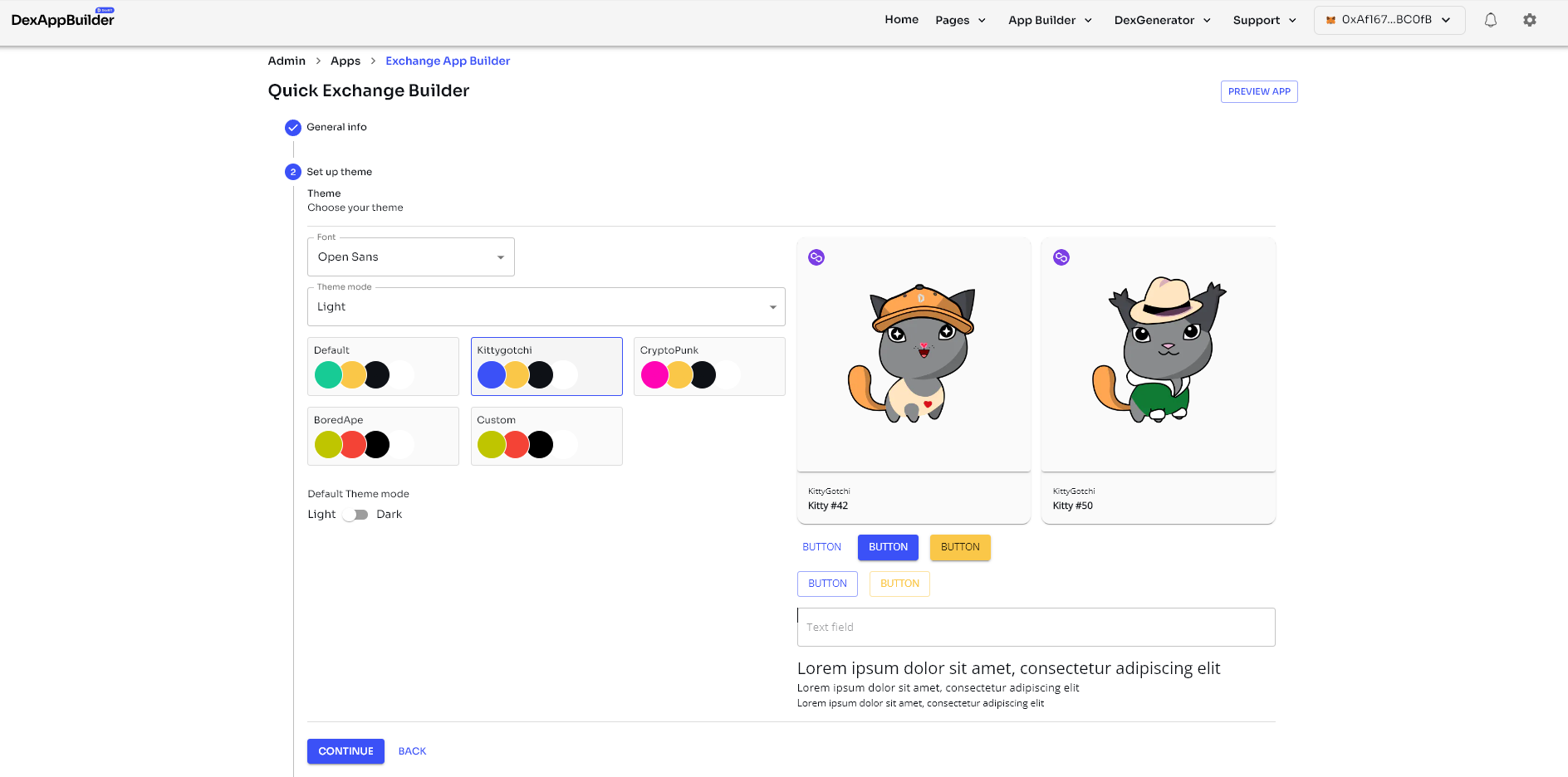Viewport: 1568px width, 777px height.
Task: Click the General info completed step checkmark
Action: [293, 128]
